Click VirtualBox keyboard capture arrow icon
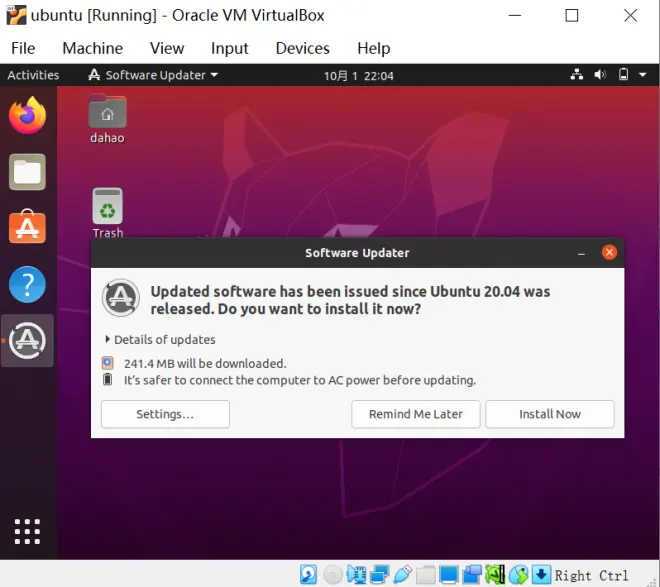Screen dimensions: 660x587 tap(541, 574)
